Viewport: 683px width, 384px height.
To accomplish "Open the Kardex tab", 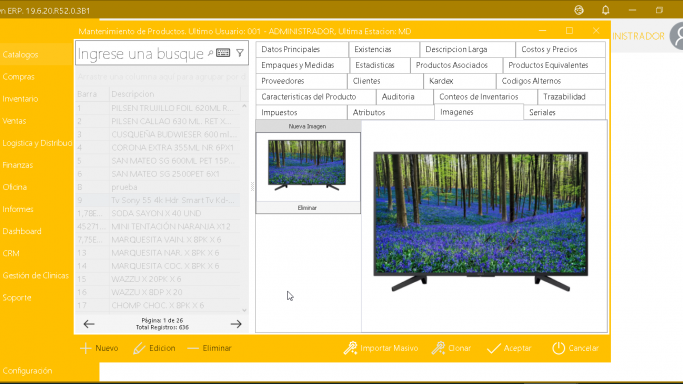I will (460, 81).
